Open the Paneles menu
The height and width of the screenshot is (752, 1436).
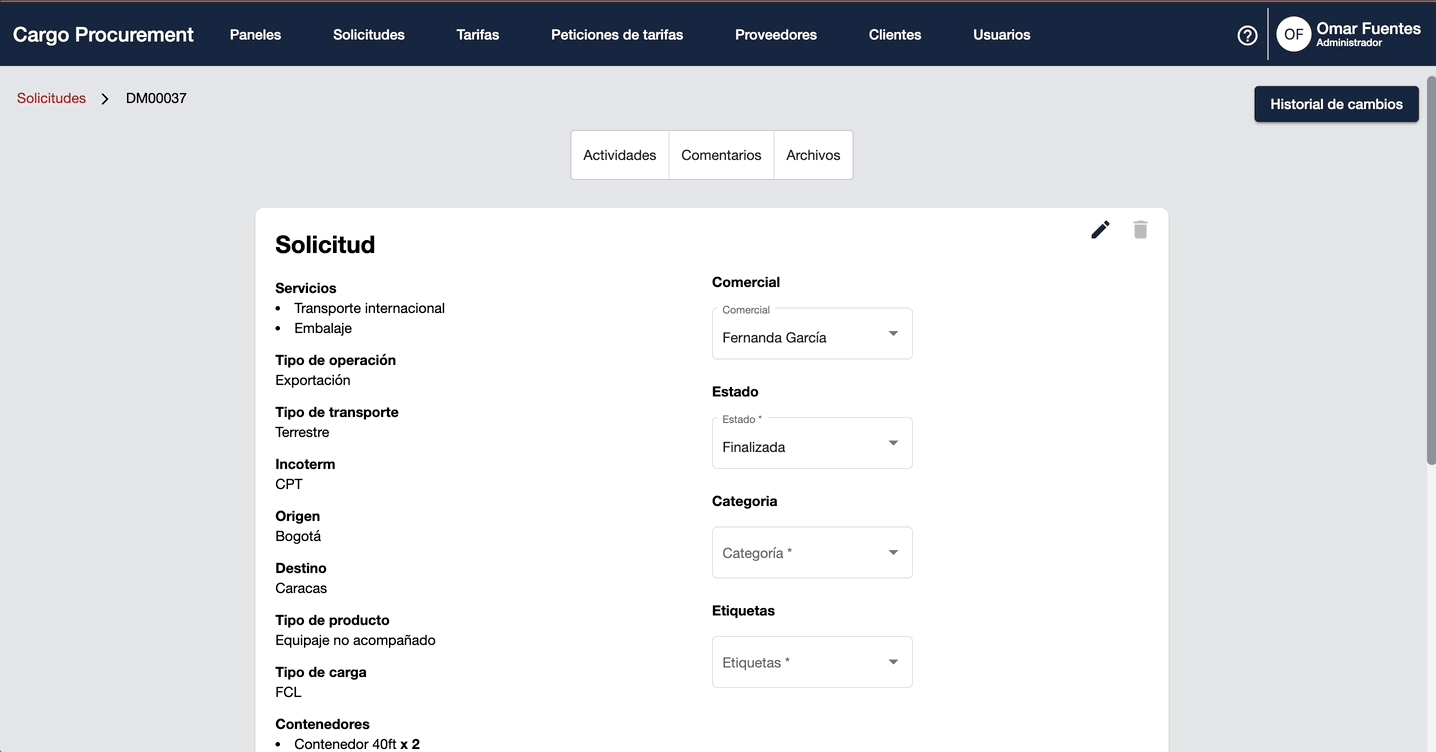pos(255,35)
